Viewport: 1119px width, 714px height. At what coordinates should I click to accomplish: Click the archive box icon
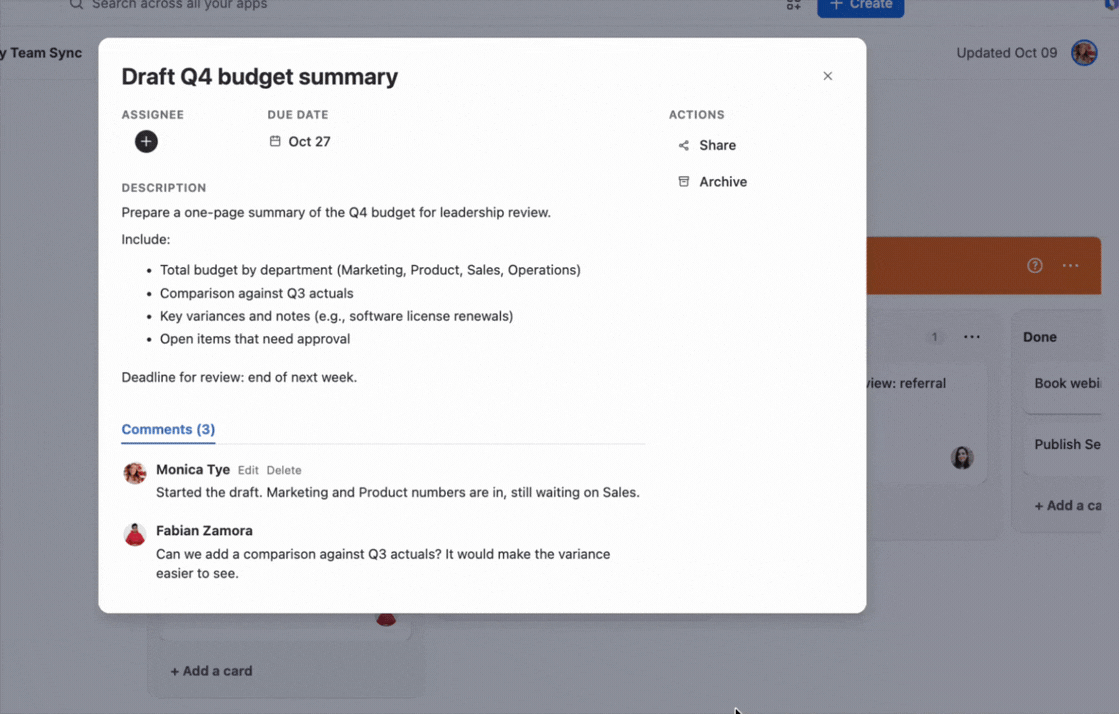point(684,181)
